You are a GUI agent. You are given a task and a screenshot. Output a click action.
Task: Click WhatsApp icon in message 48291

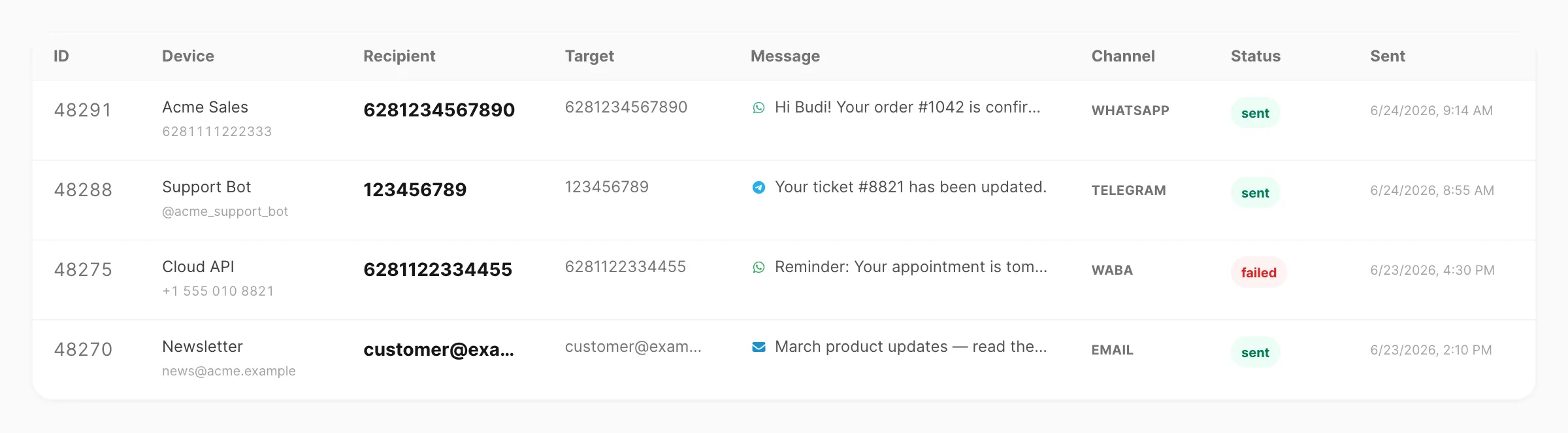[x=759, y=107]
